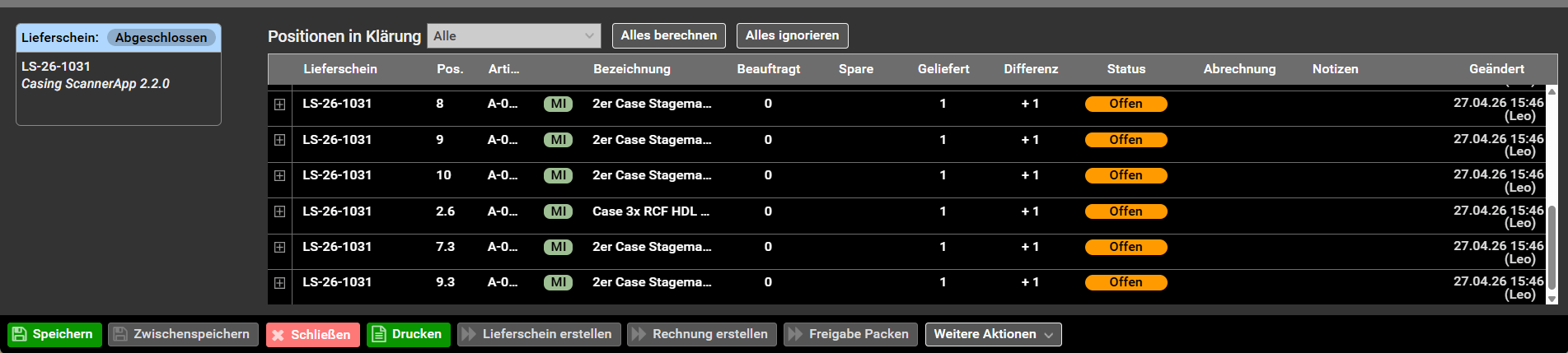Expand row for position 10
The height and width of the screenshot is (353, 1568).
280,176
